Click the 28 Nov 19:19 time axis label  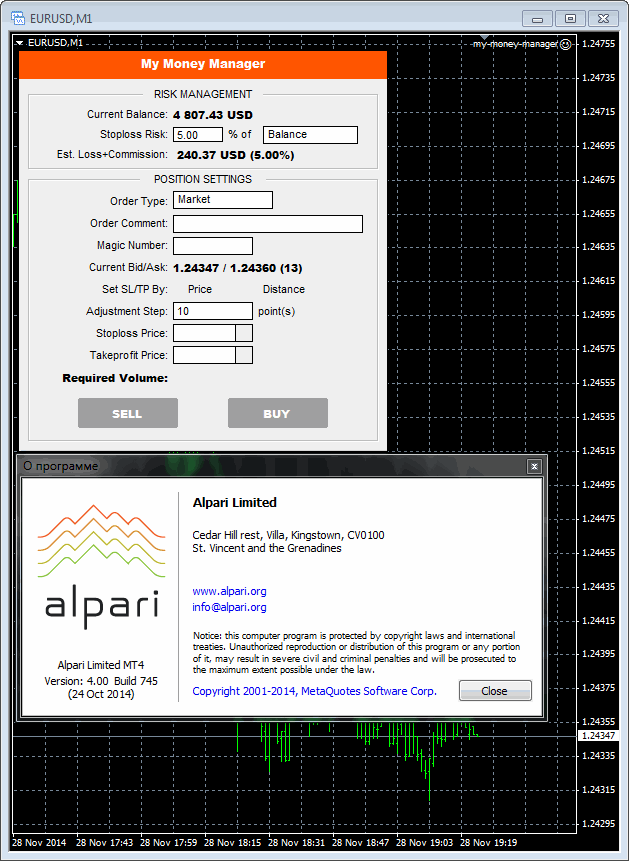(x=488, y=842)
